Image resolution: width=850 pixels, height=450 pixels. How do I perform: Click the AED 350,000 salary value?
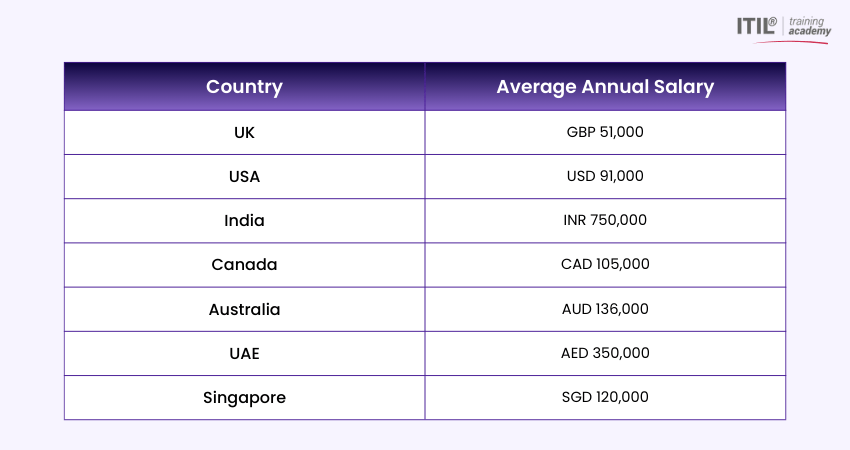click(605, 353)
